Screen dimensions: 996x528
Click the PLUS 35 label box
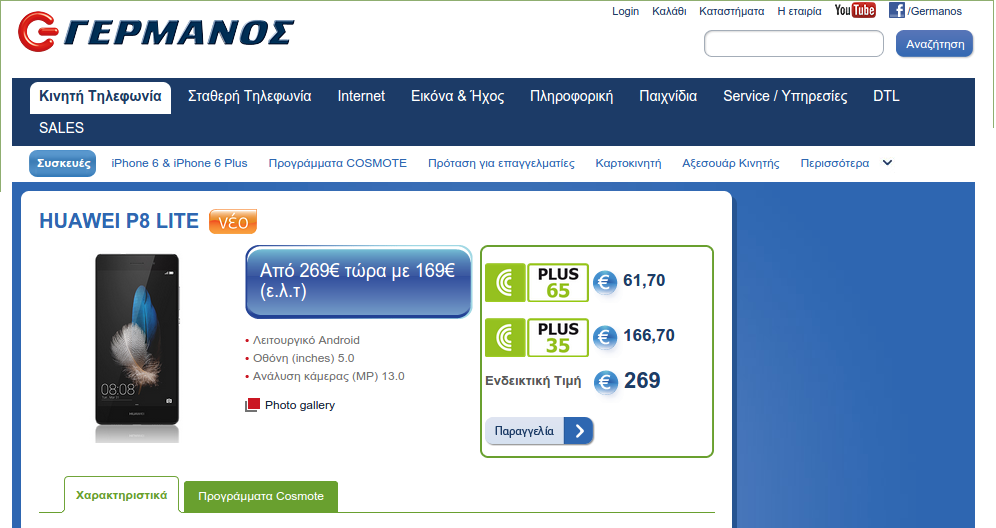[558, 337]
